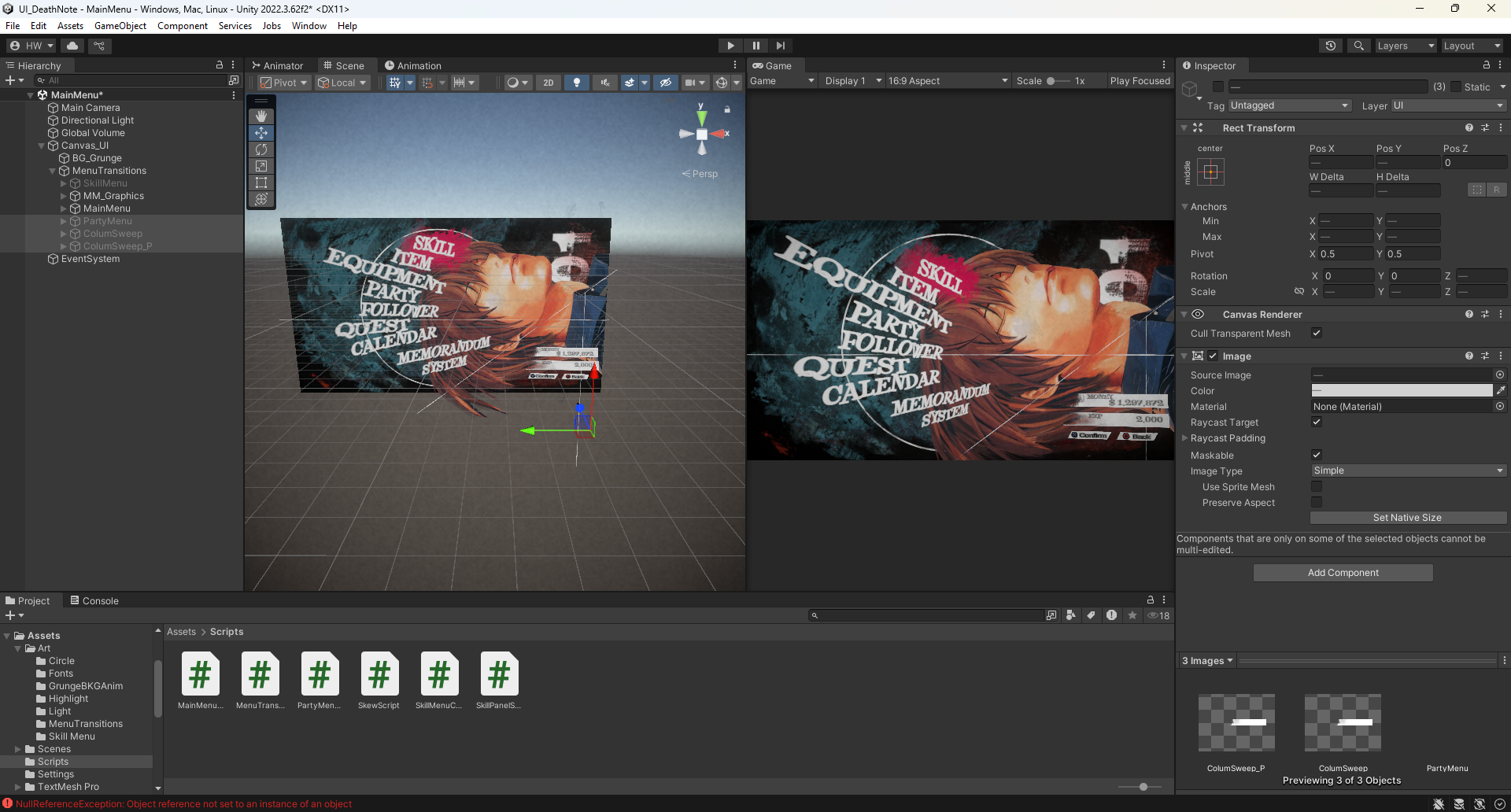
Task: Toggle Use Sprite Mesh checkbox
Action: 1317,487
